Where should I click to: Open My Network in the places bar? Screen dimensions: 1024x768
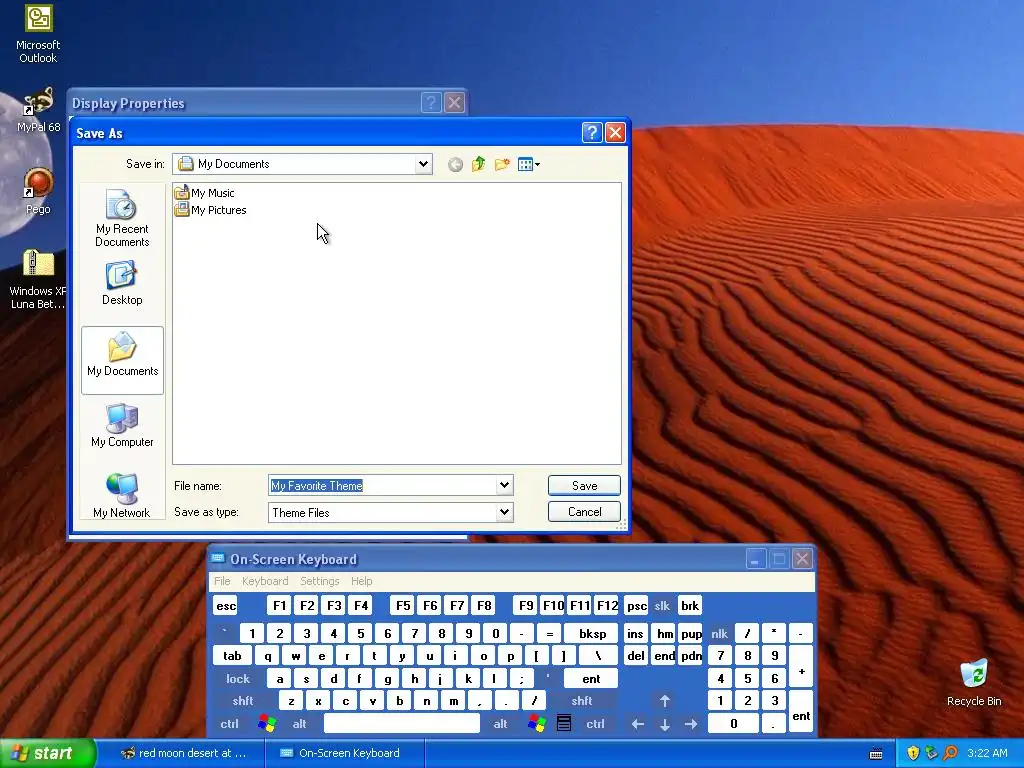(x=122, y=495)
